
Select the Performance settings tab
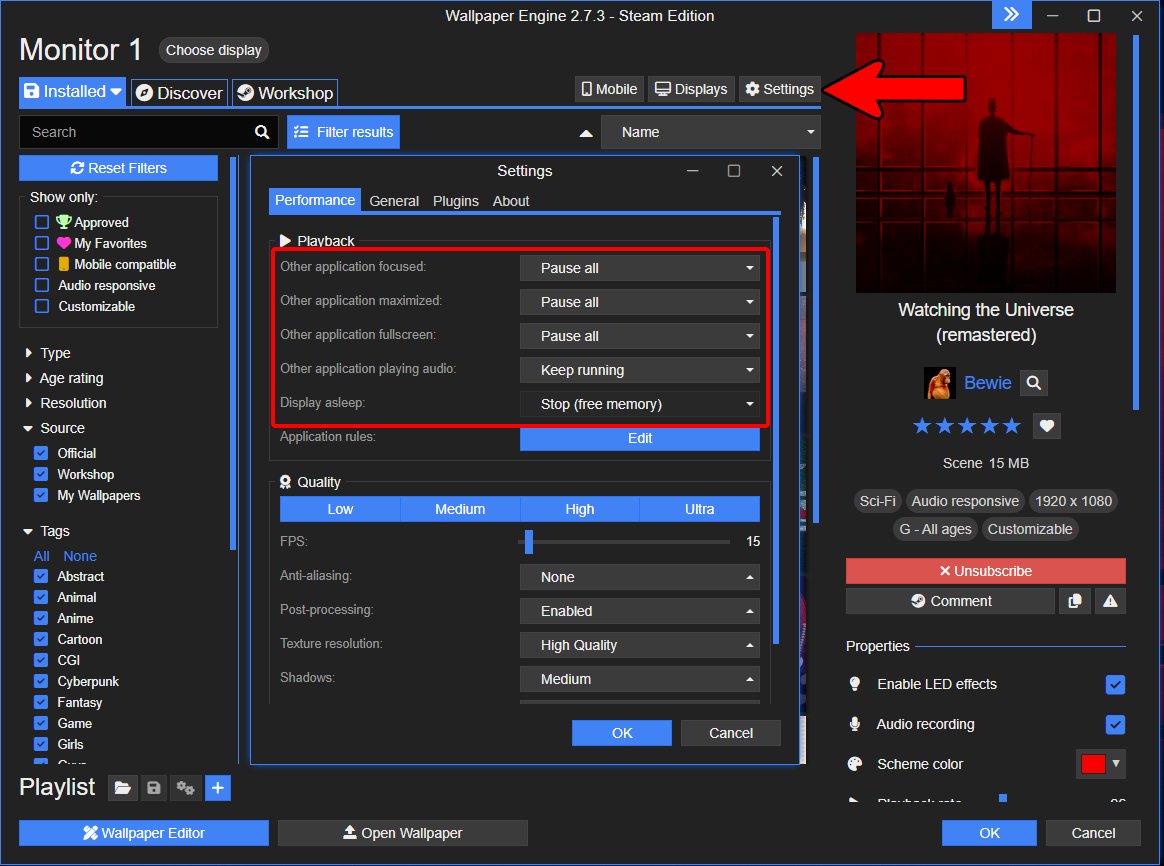[315, 200]
